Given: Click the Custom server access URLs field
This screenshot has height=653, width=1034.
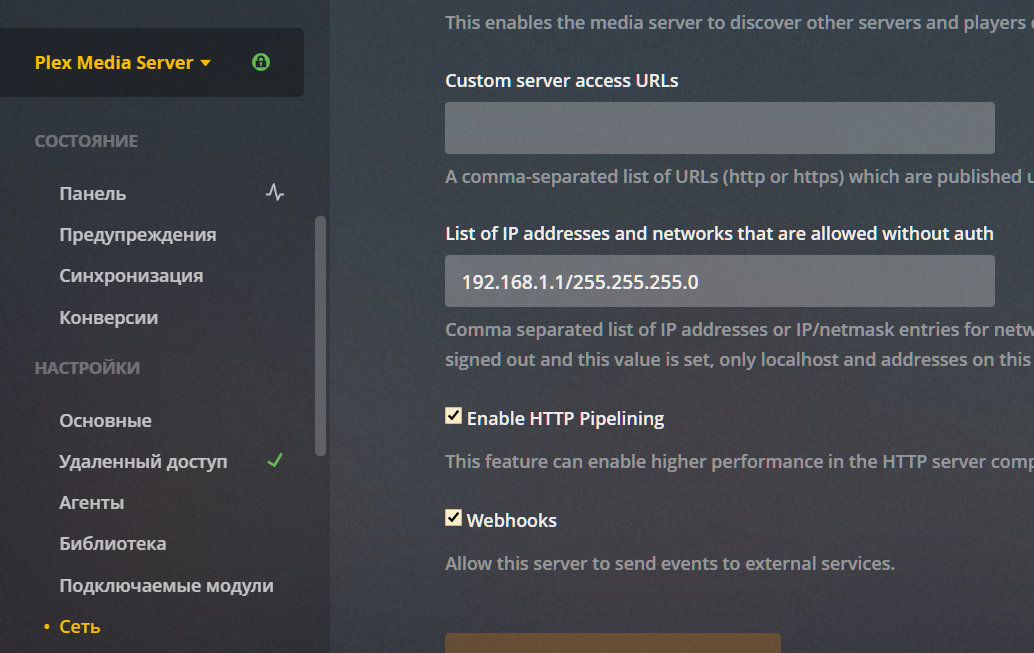Looking at the screenshot, I should pos(719,128).
